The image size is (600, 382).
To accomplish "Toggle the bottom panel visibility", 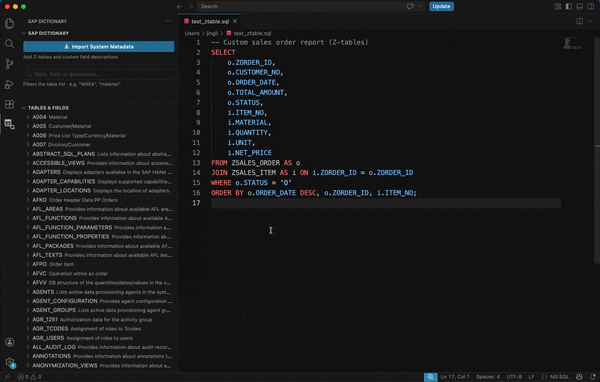I will click(x=580, y=7).
